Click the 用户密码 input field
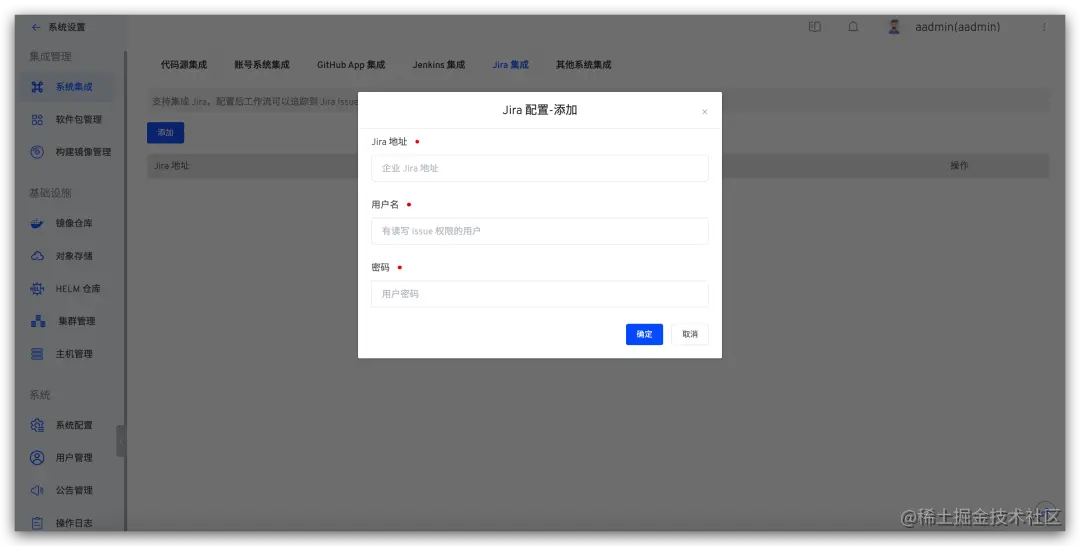 coord(539,293)
